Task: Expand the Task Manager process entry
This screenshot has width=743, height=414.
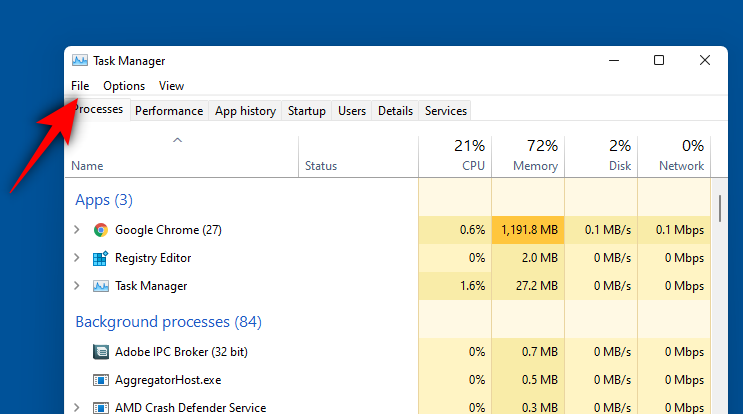Action: (77, 286)
